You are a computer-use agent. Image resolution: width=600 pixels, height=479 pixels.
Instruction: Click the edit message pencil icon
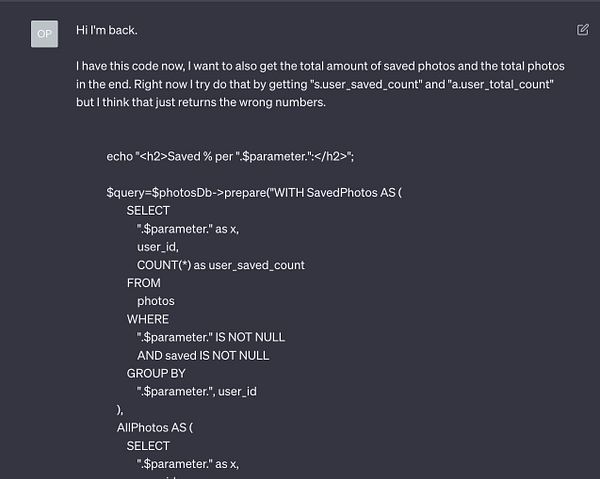(583, 30)
